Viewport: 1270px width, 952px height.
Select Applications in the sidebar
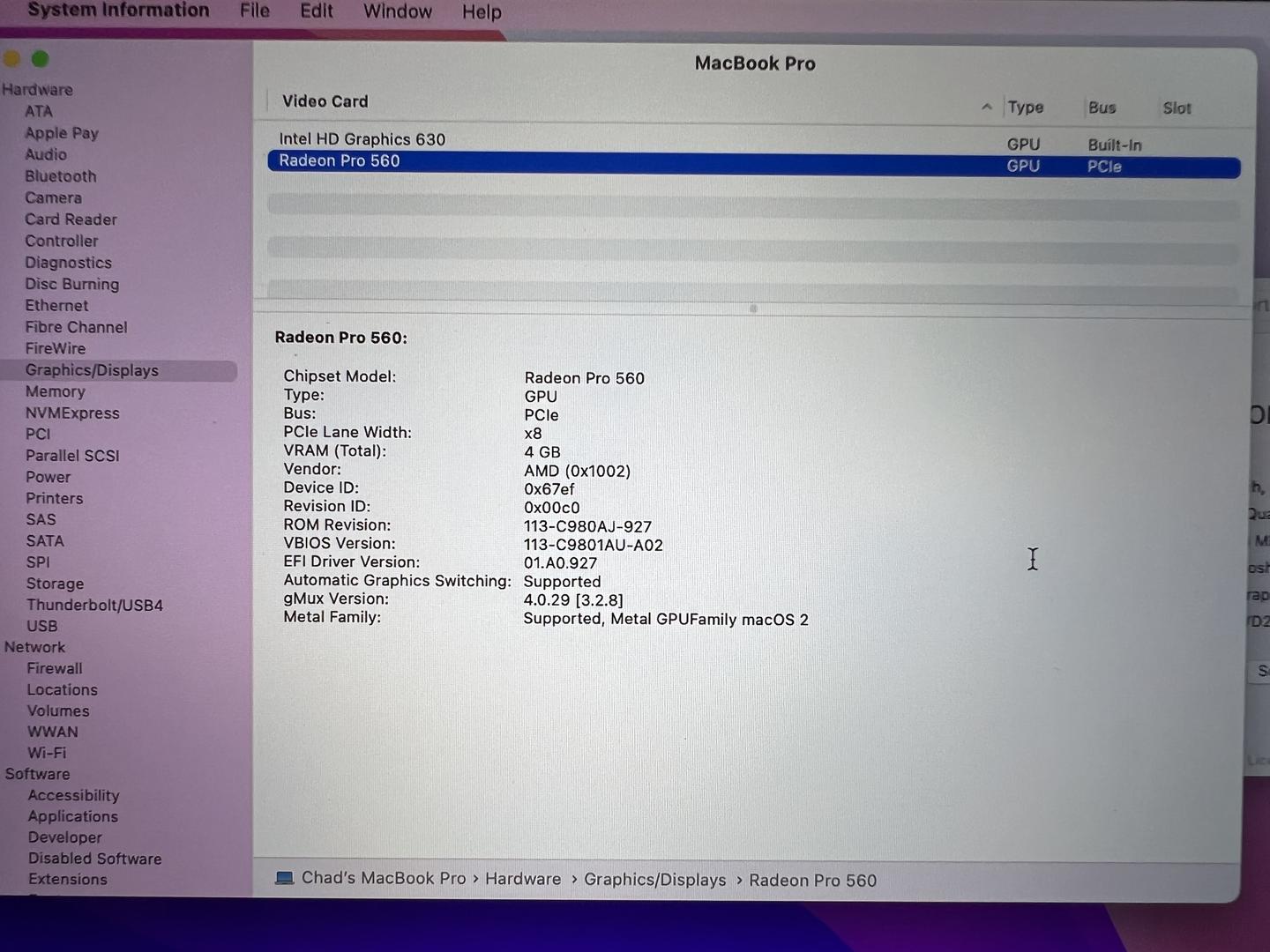click(x=72, y=816)
